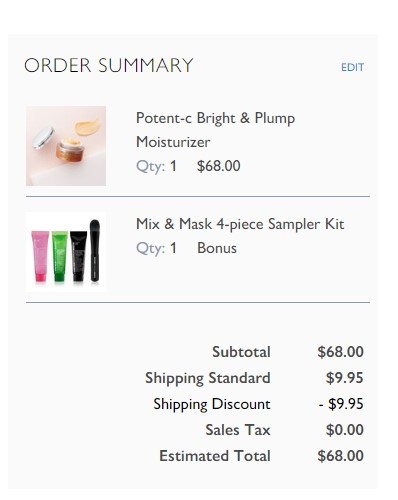Screen dimensions: 398x500
Task: Click the Shipping Standard label
Action: tap(208, 378)
